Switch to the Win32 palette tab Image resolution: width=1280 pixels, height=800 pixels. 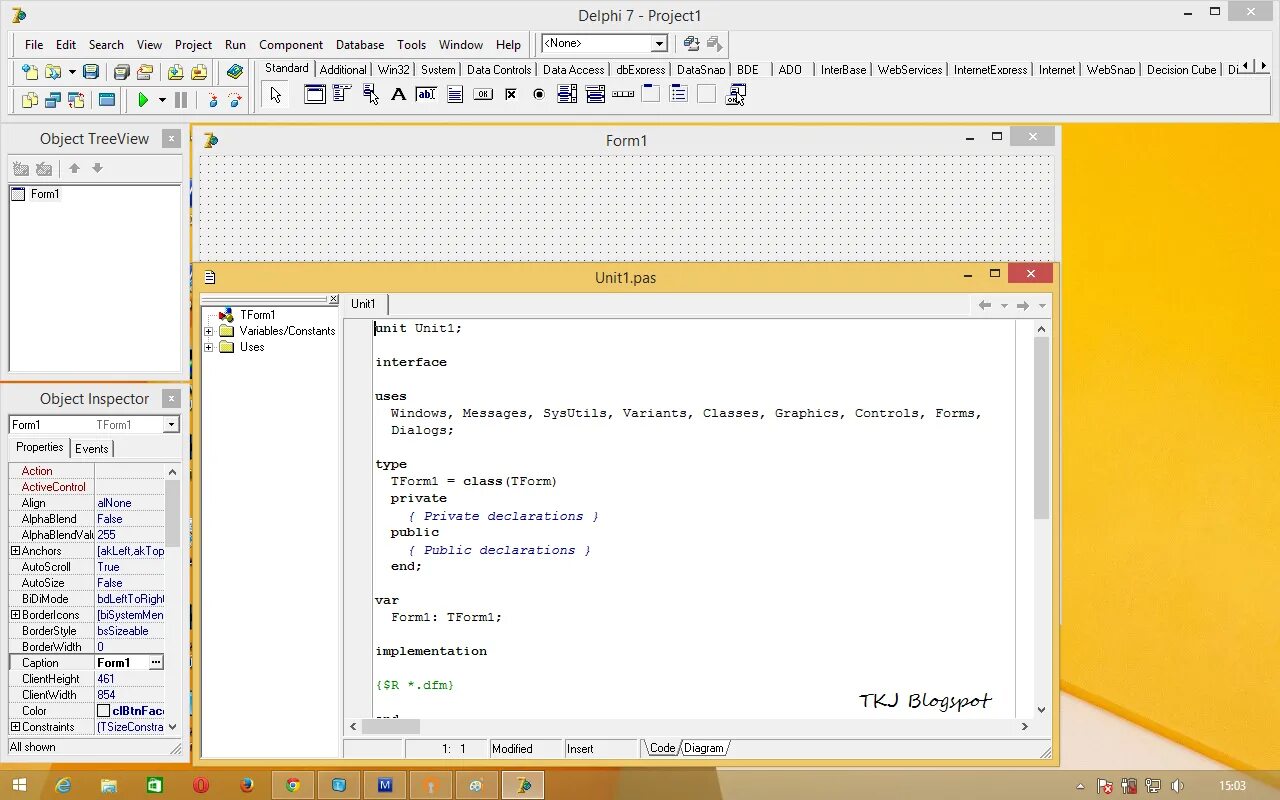point(394,70)
